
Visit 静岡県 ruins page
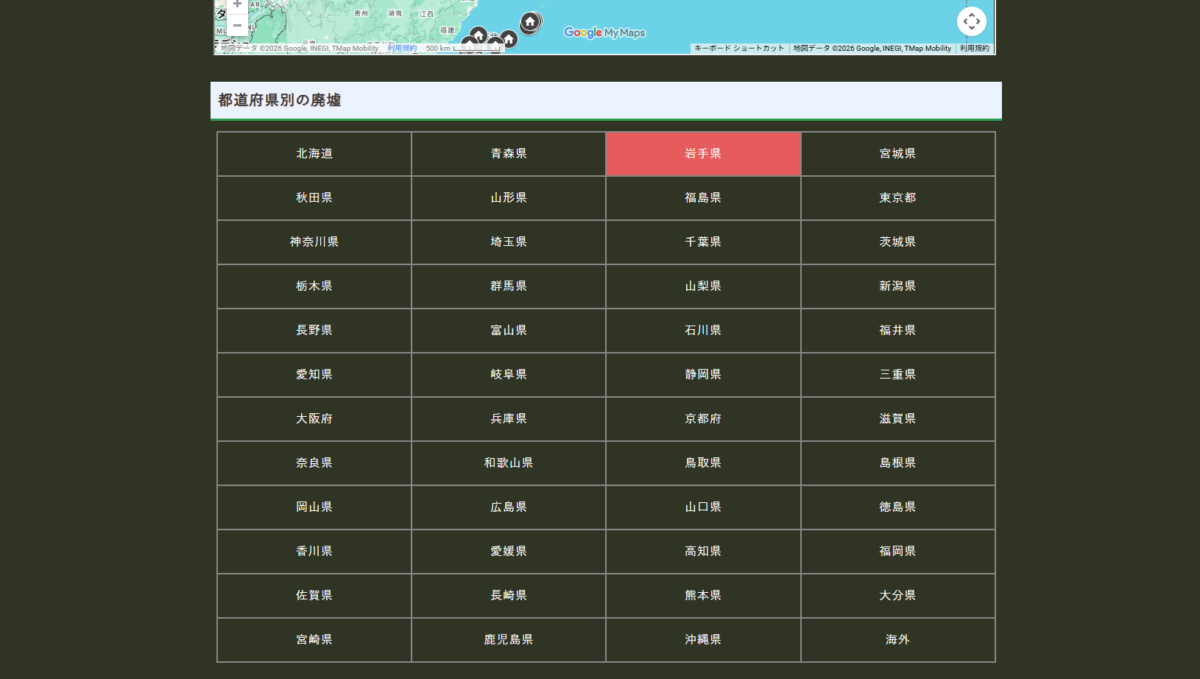coord(703,375)
